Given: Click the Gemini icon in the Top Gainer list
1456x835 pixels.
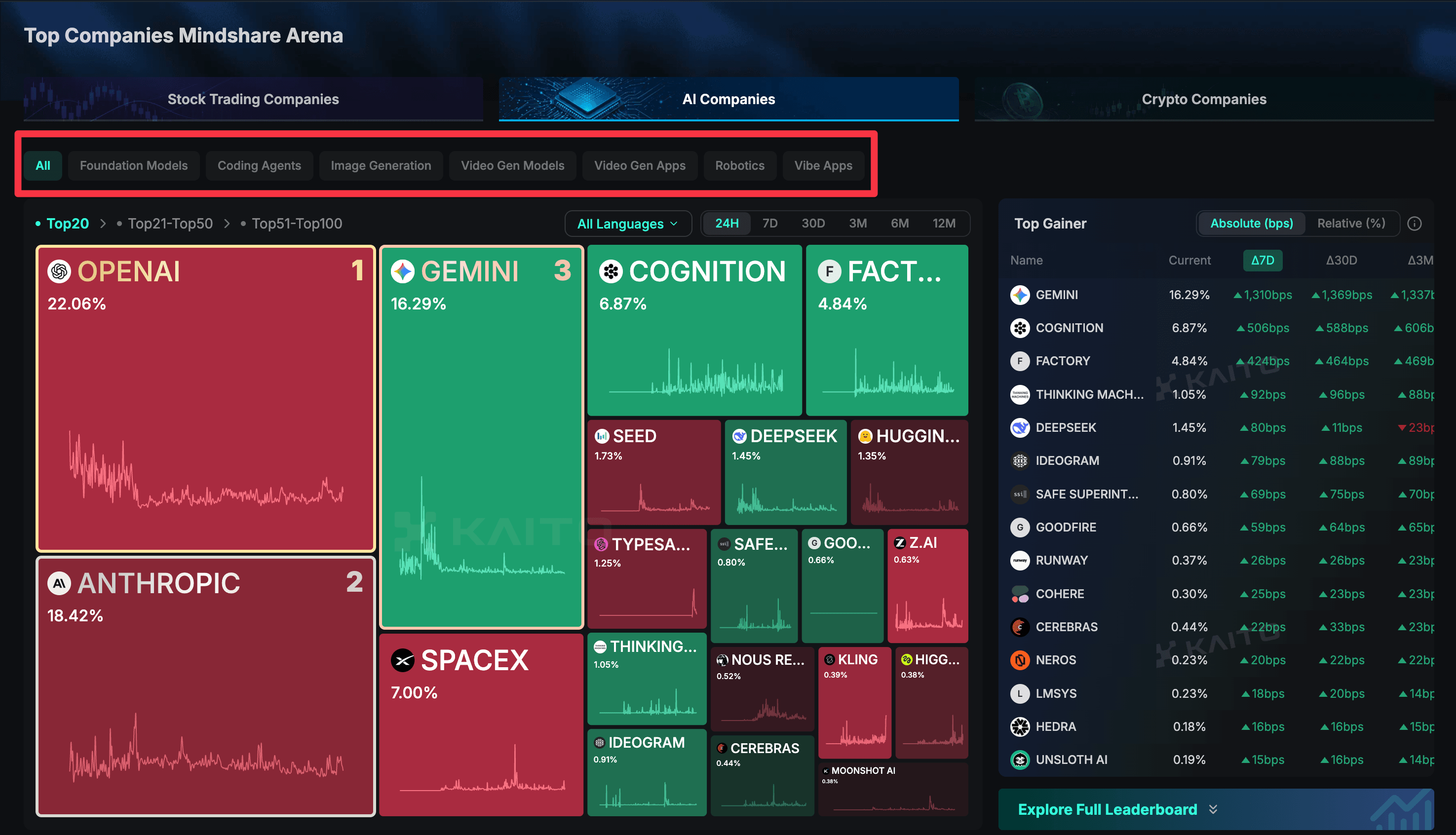Looking at the screenshot, I should 1020,295.
